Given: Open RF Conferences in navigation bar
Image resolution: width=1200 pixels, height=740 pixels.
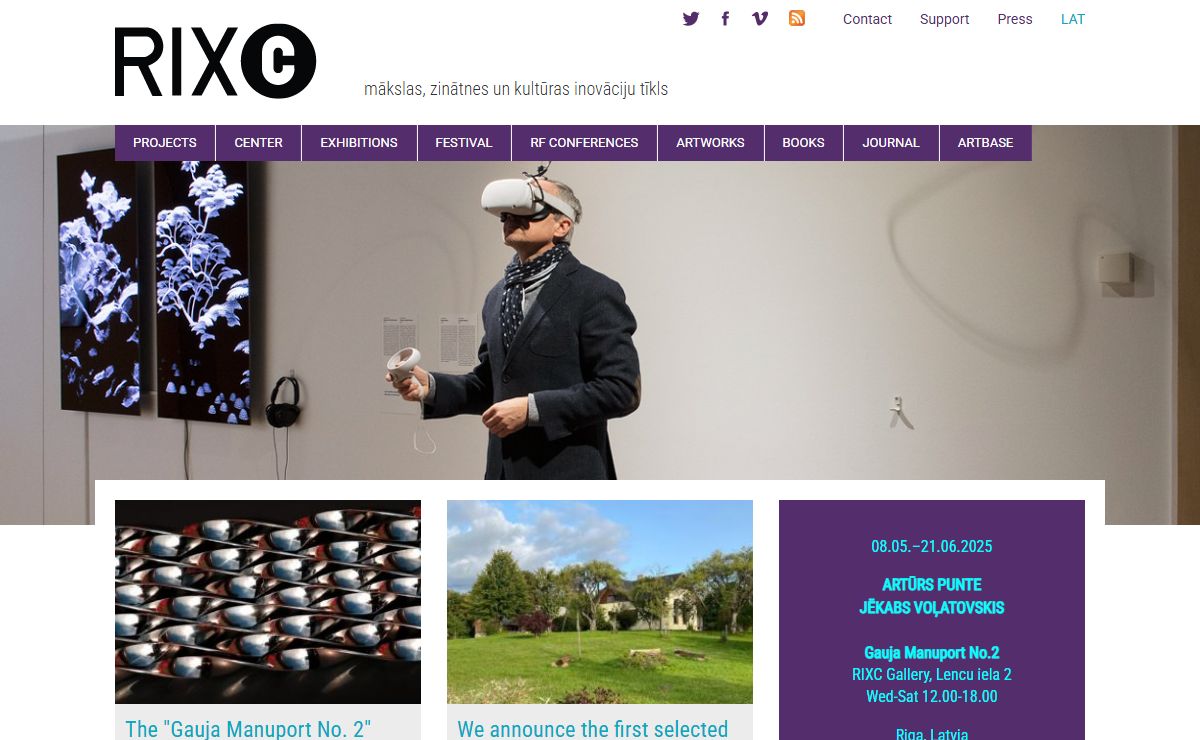Looking at the screenshot, I should click(x=584, y=143).
